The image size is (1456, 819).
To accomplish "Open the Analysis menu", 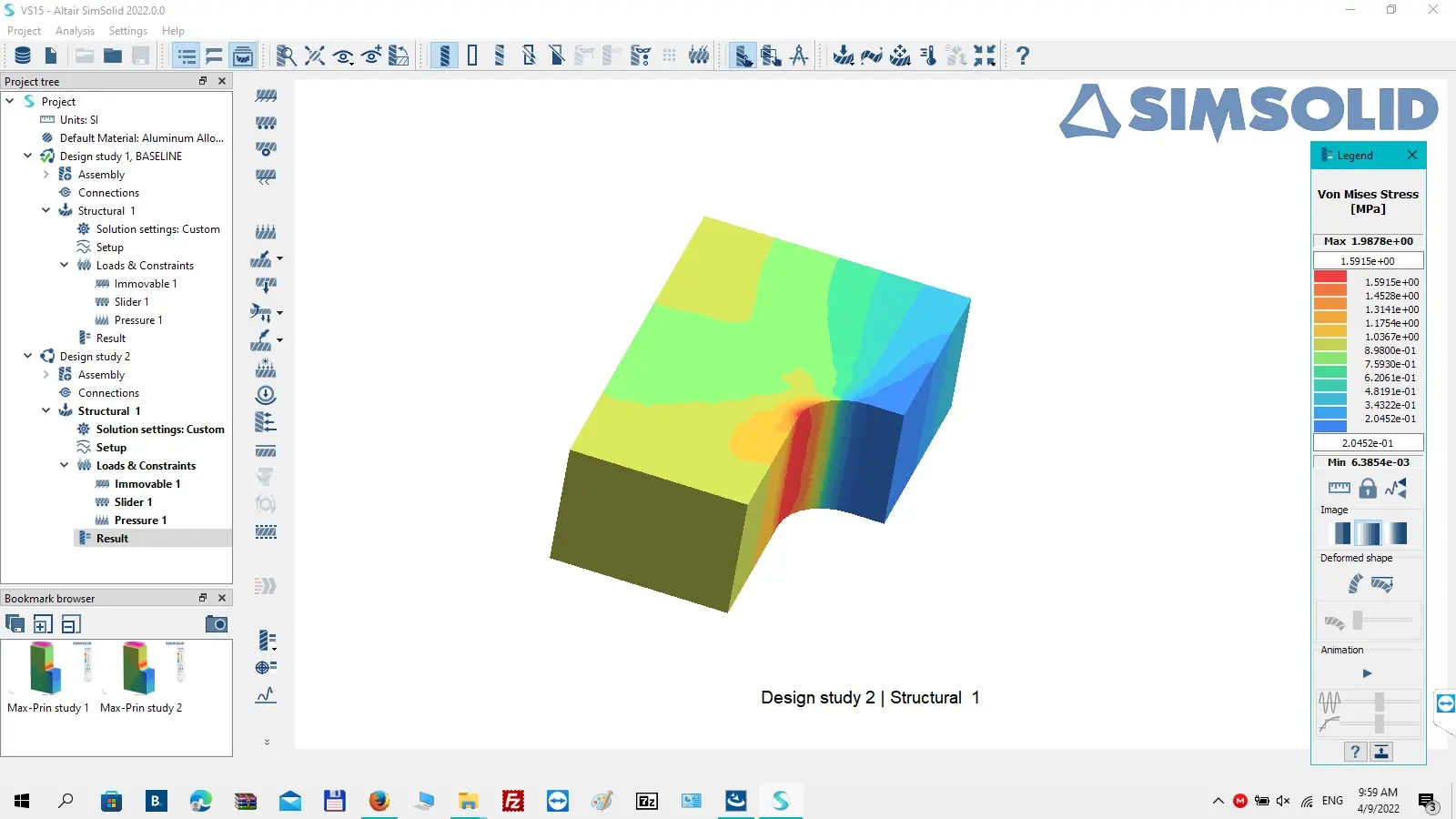I will click(75, 31).
